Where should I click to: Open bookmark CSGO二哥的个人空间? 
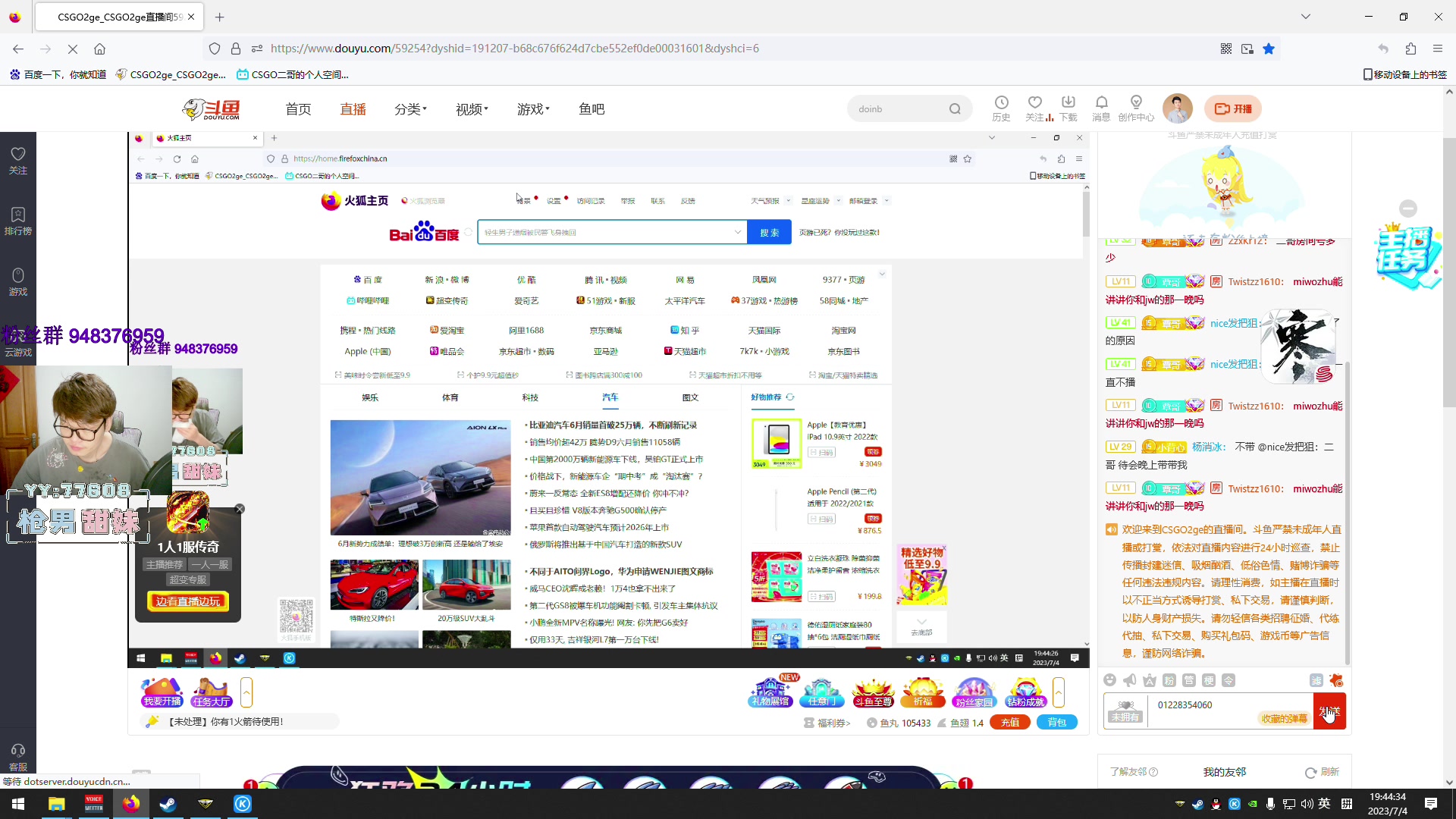point(293,74)
